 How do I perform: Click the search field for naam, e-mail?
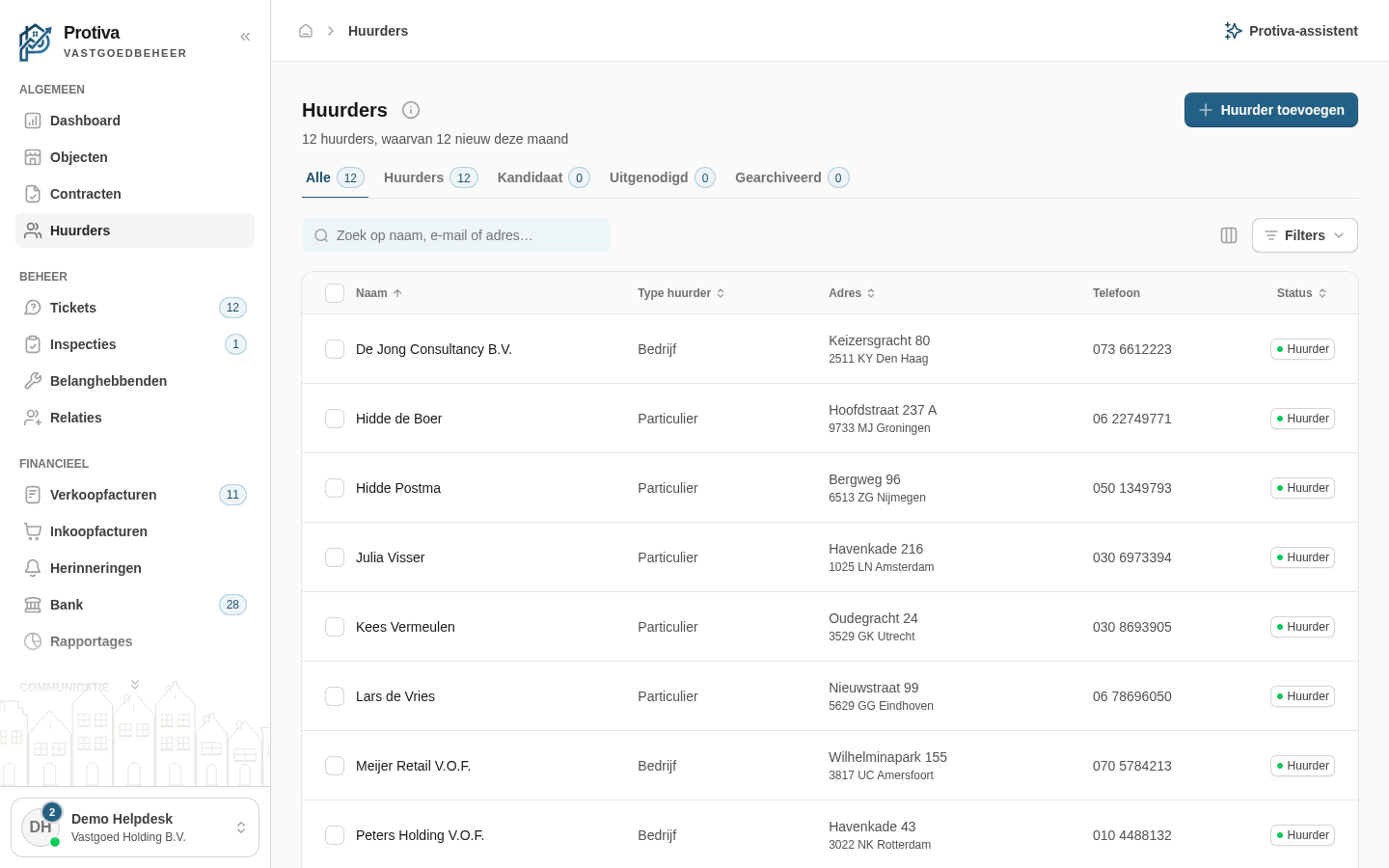(x=456, y=235)
